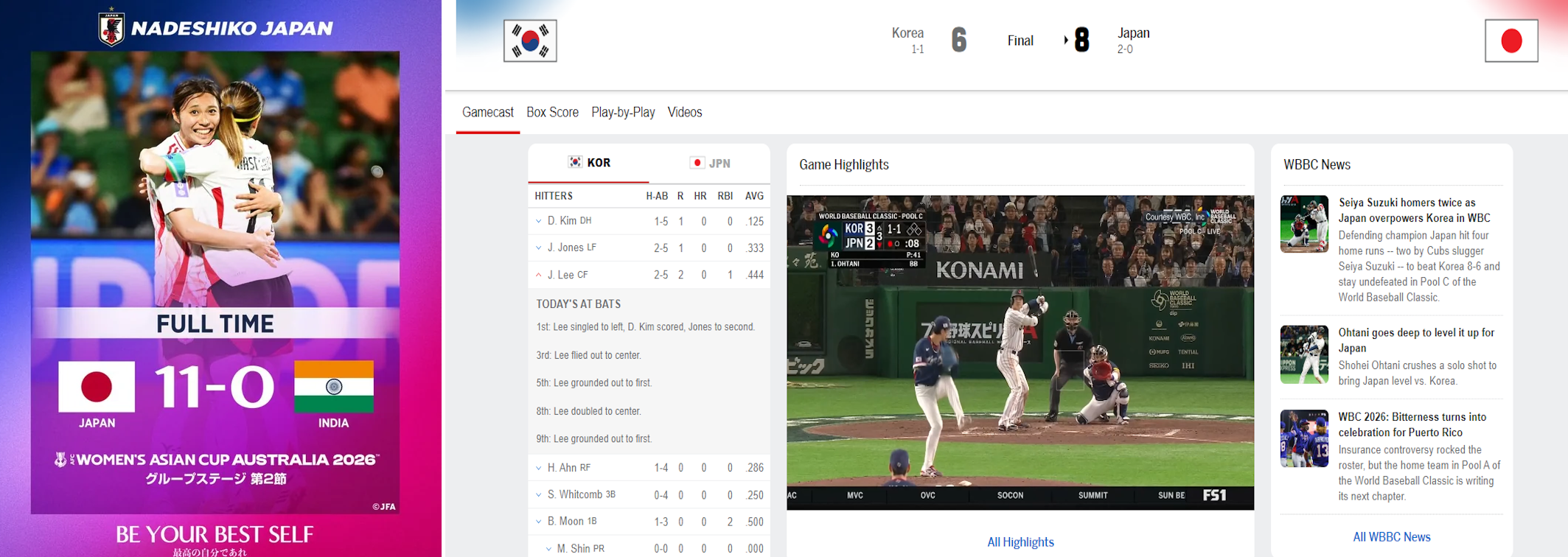The height and width of the screenshot is (557, 1568).
Task: Click the small Korean flag on KOR tab
Action: (575, 162)
